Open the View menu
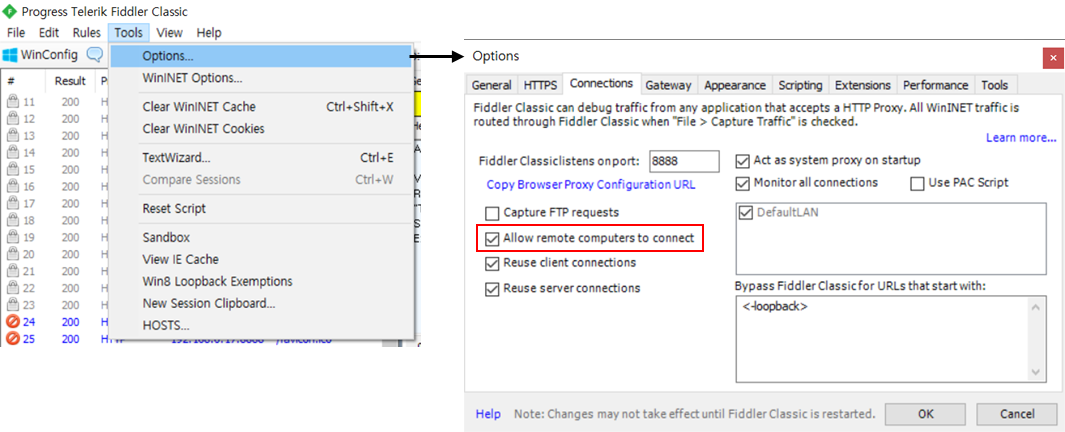This screenshot has width=1065, height=432. 169,33
